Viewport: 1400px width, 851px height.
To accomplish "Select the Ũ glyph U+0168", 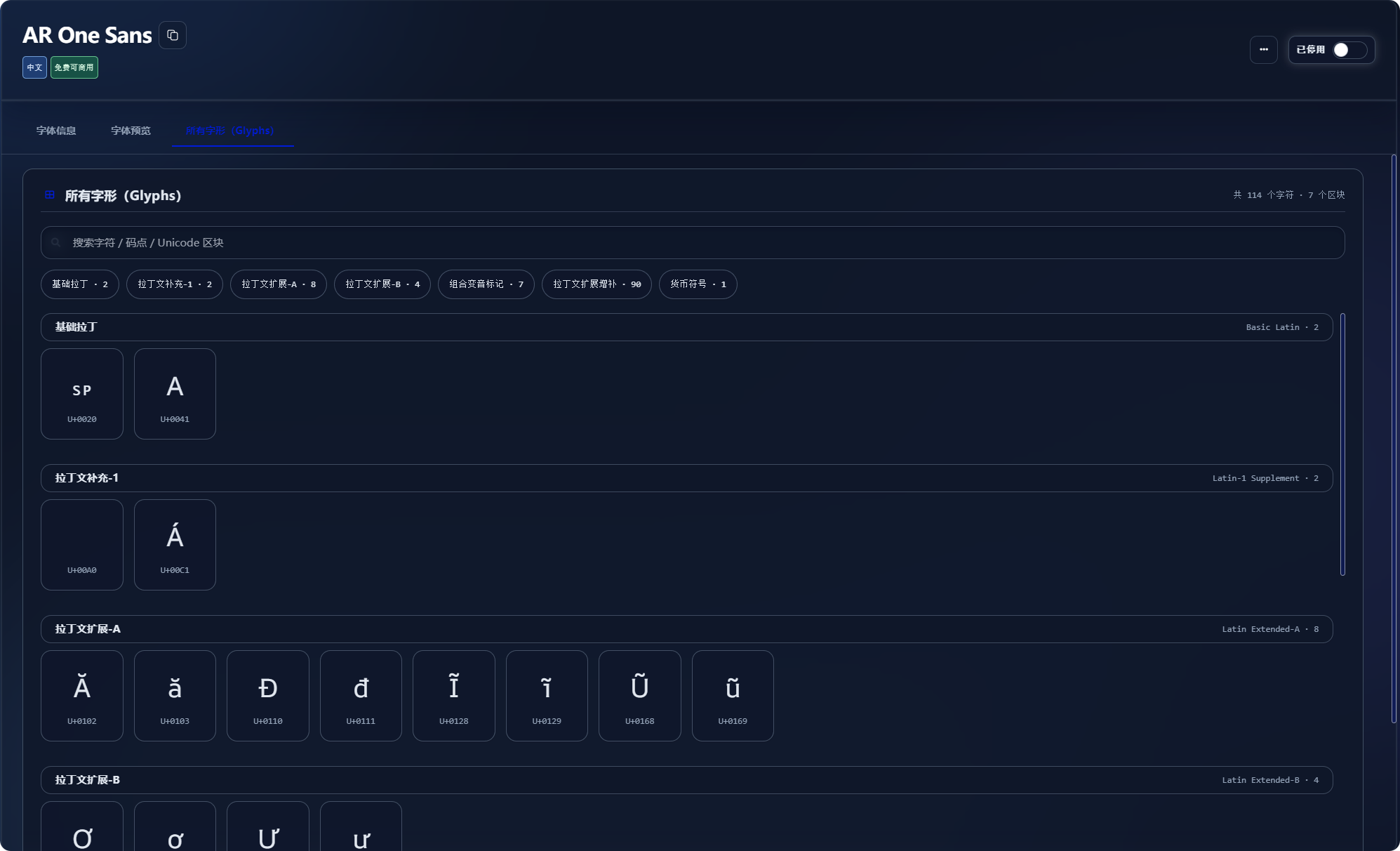I will tap(640, 696).
